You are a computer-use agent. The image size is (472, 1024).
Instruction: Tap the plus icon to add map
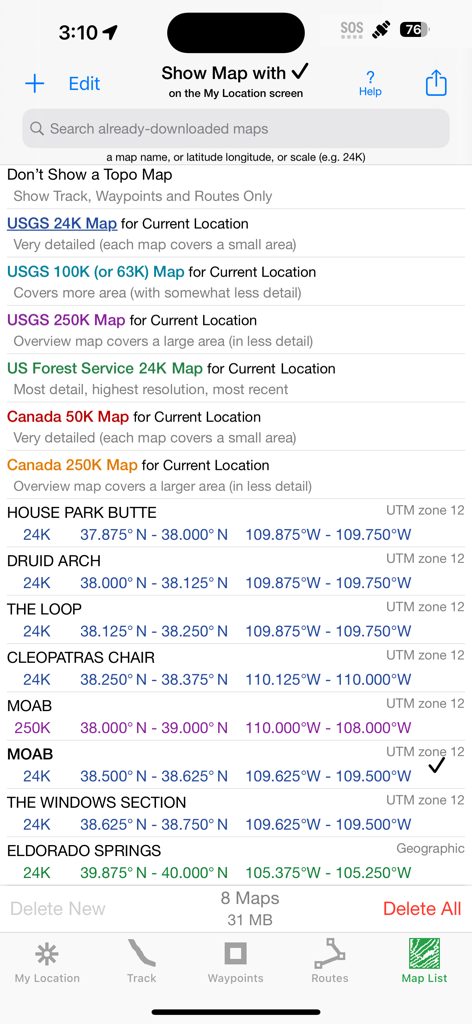[x=34, y=84]
